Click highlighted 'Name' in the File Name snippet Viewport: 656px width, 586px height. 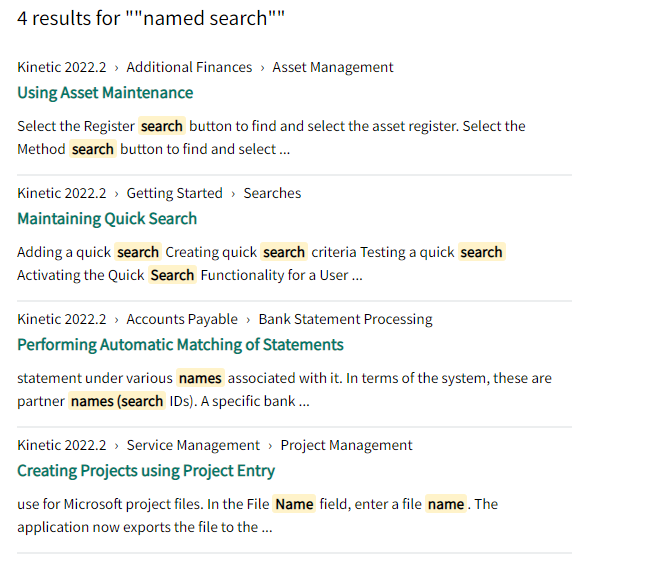[294, 504]
